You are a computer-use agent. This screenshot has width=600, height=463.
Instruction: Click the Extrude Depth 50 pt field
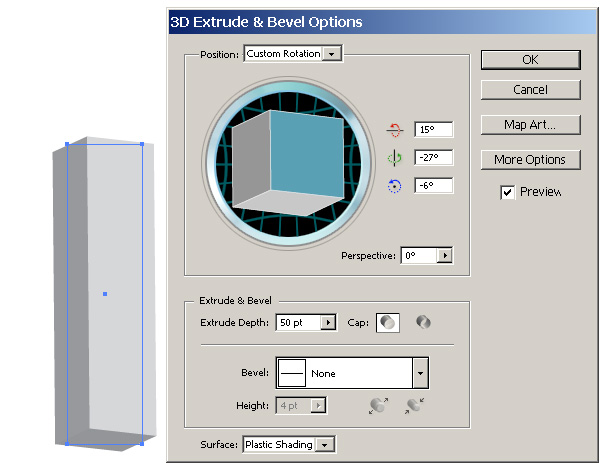(298, 323)
